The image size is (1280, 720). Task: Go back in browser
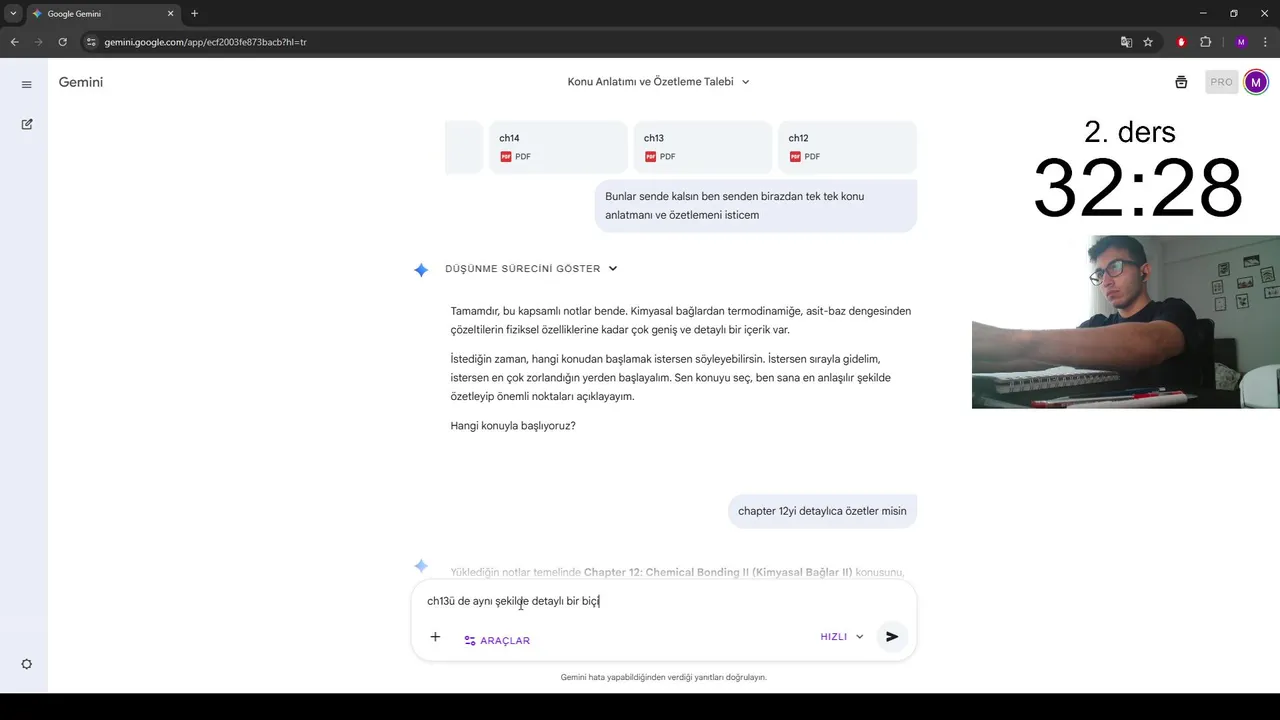pyautogui.click(x=14, y=42)
